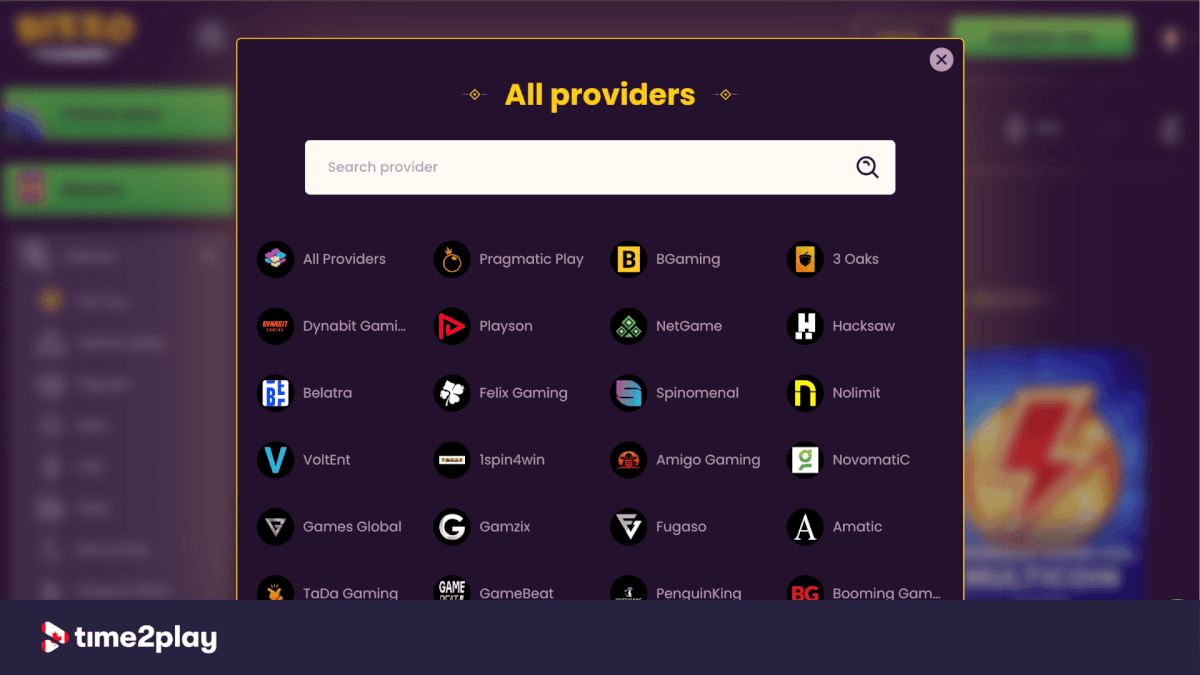Select the Belatra blue icon
The height and width of the screenshot is (675, 1200).
tap(275, 393)
